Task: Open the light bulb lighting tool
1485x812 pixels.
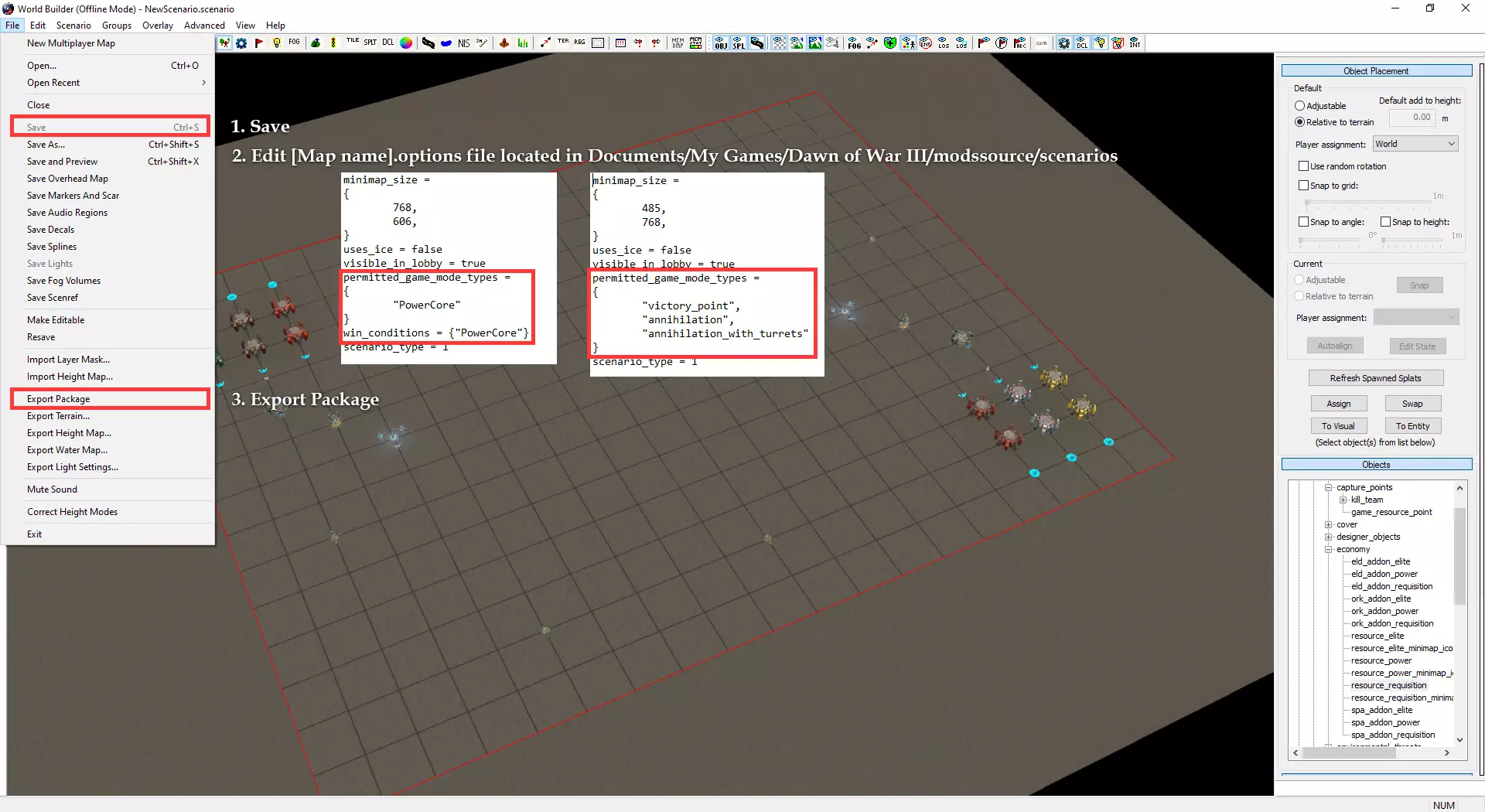Action: (277, 43)
